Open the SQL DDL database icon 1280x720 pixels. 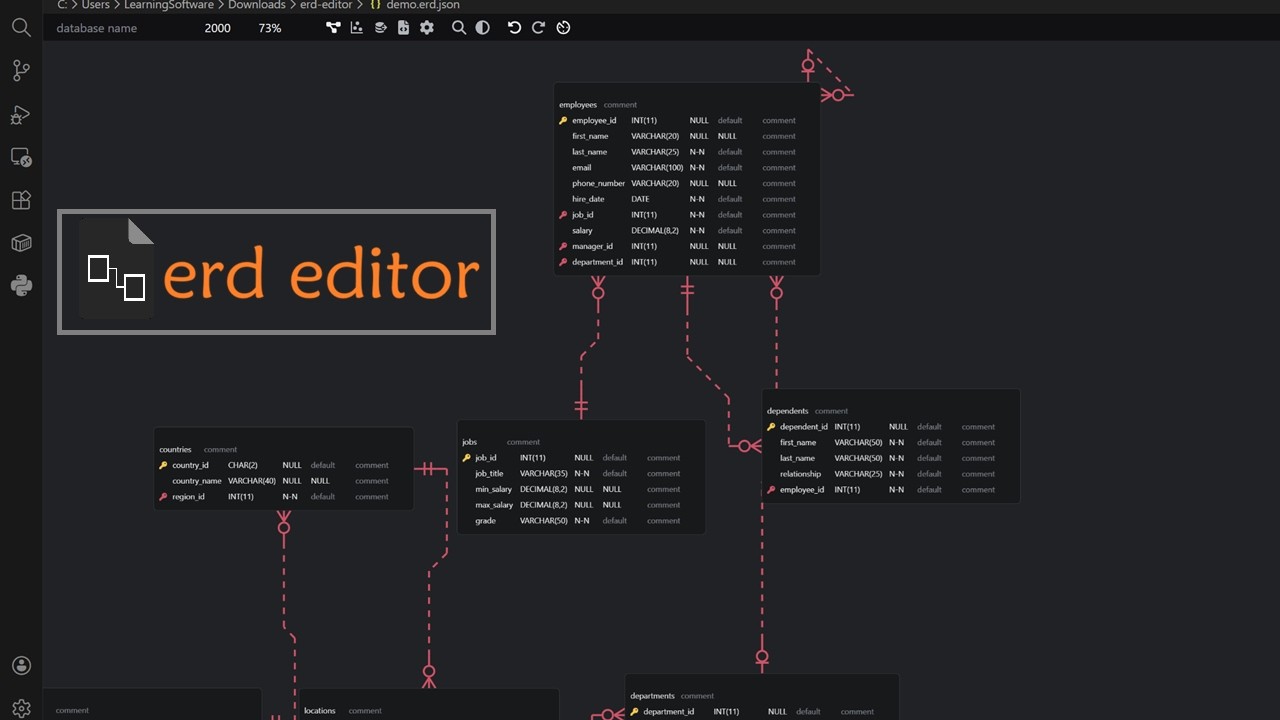tap(380, 28)
